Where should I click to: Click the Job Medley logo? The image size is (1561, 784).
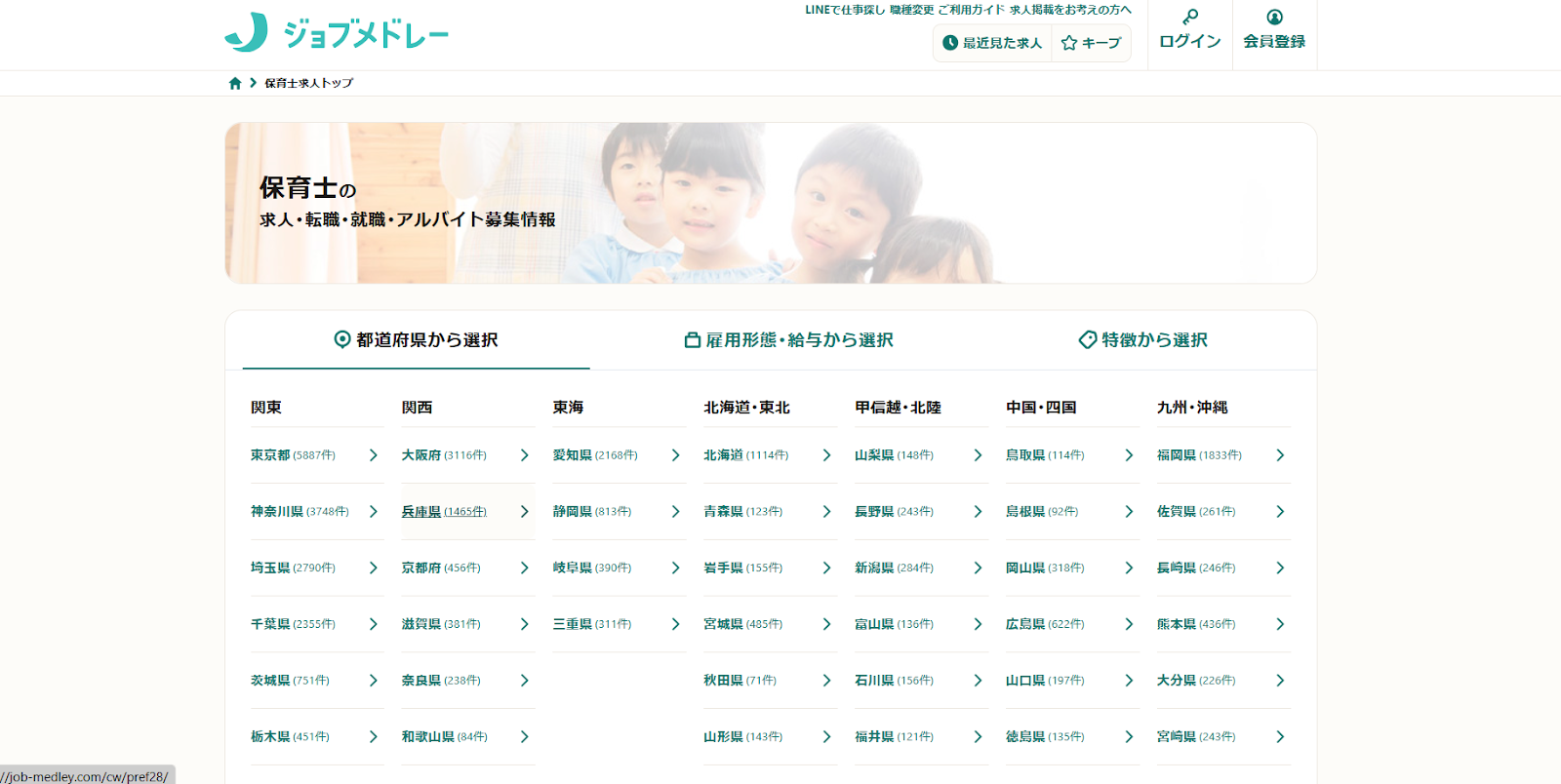(337, 33)
